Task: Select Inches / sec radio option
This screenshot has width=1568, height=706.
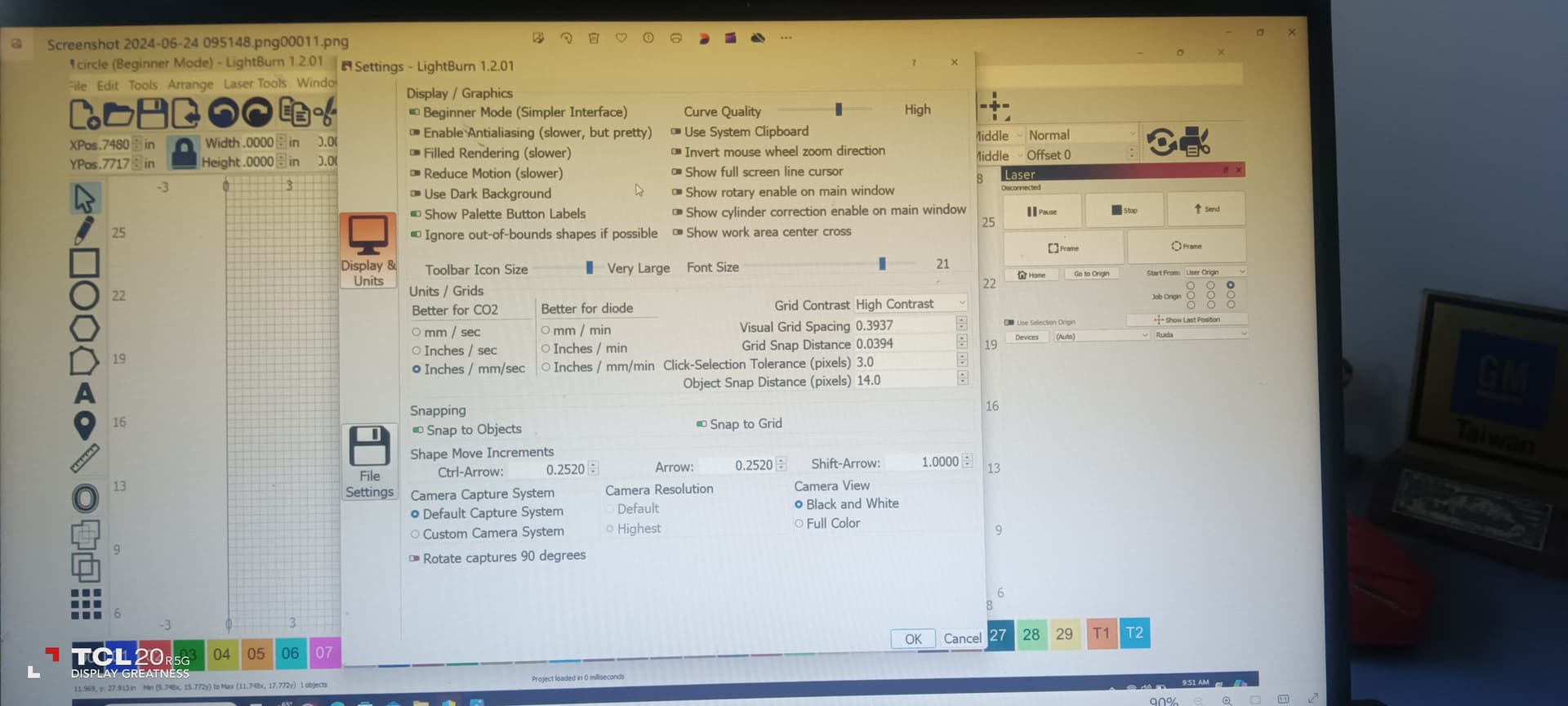Action: pyautogui.click(x=416, y=351)
